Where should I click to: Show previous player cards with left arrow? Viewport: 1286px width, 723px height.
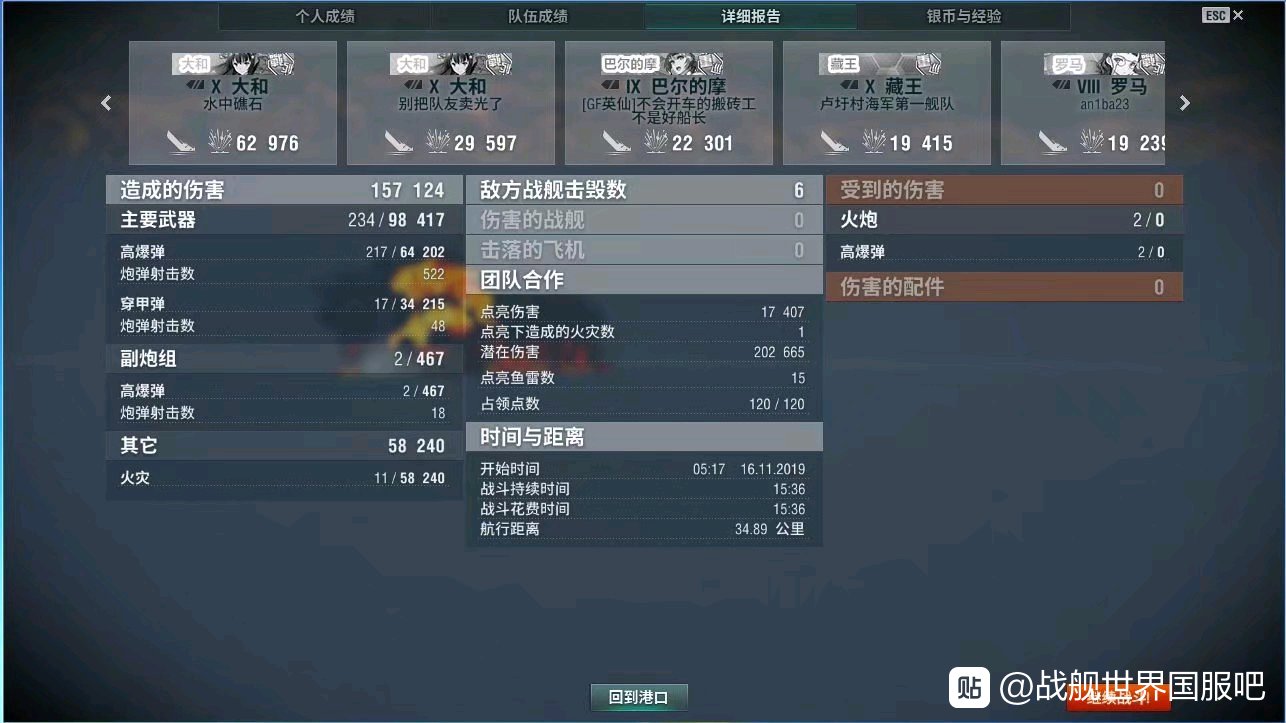click(106, 103)
